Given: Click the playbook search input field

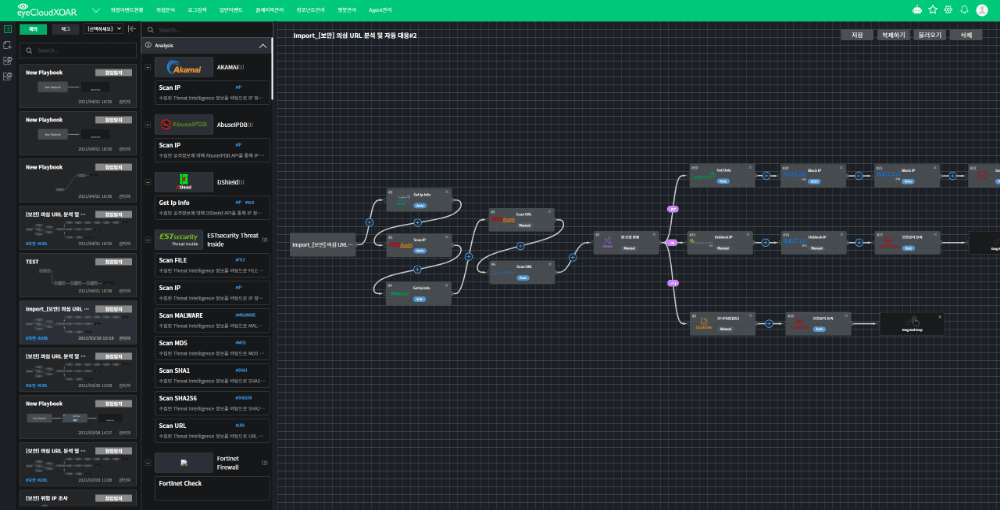Looking at the screenshot, I should point(80,50).
